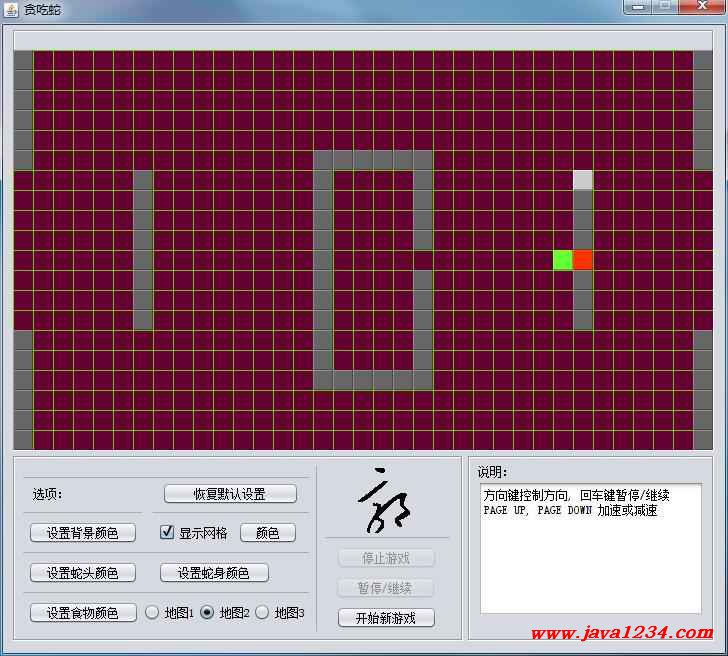
Task: Open 设置背景颜色 color chooser
Action: [82, 533]
